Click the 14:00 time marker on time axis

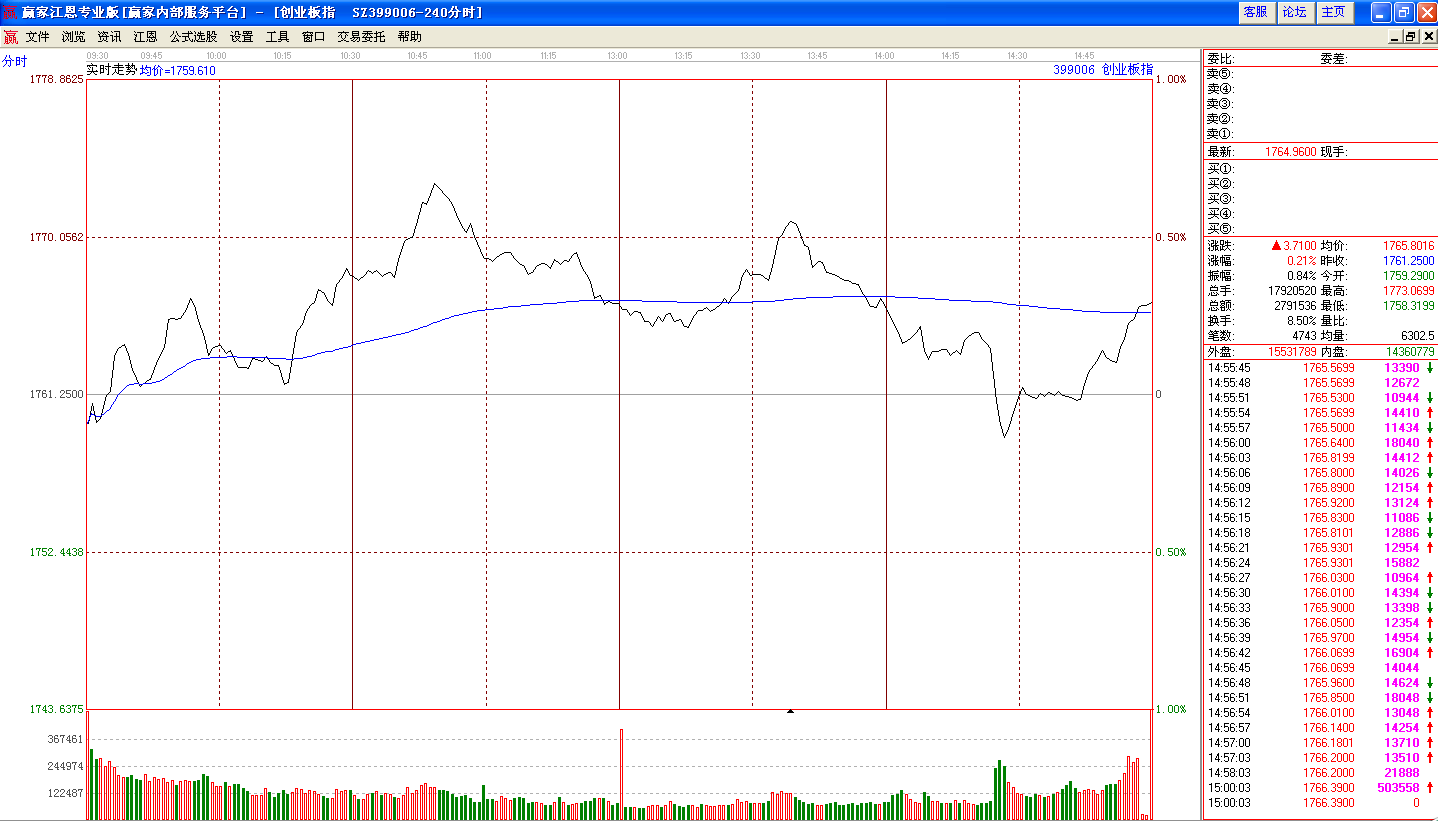click(884, 55)
